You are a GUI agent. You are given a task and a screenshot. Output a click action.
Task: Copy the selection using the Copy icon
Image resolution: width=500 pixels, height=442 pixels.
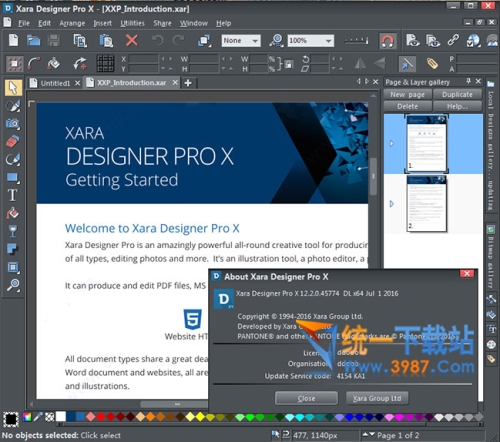[x=80, y=41]
